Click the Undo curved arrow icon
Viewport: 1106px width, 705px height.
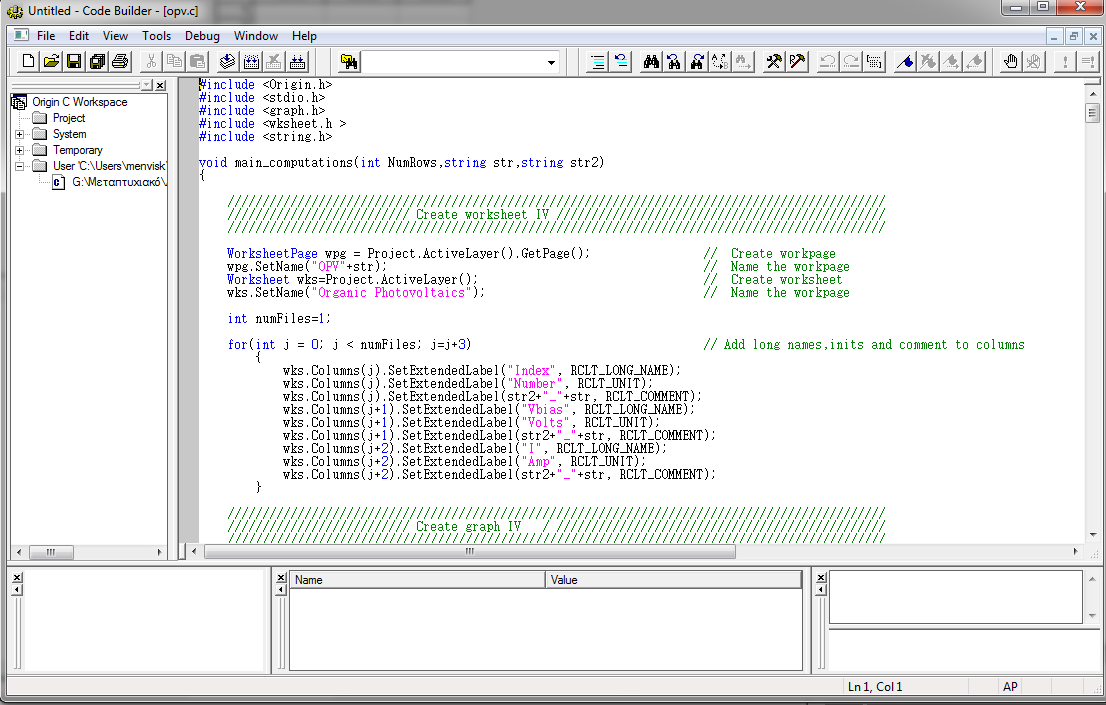[827, 61]
